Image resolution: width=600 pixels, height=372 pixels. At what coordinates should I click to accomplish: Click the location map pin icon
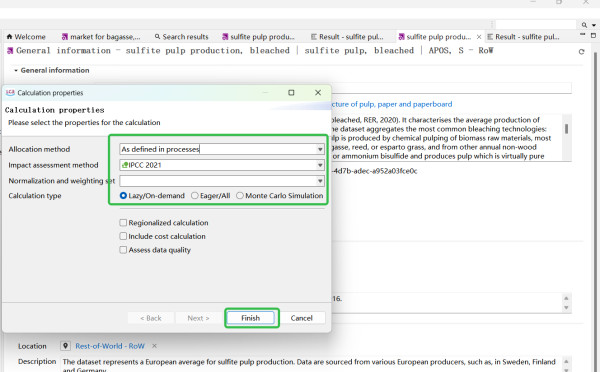[x=65, y=346]
